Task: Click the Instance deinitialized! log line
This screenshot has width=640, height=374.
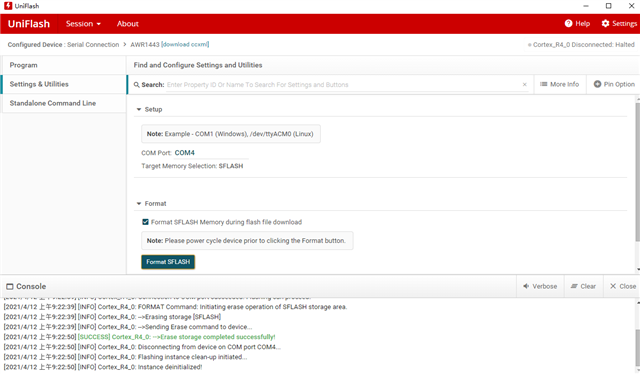Action: click(x=103, y=367)
